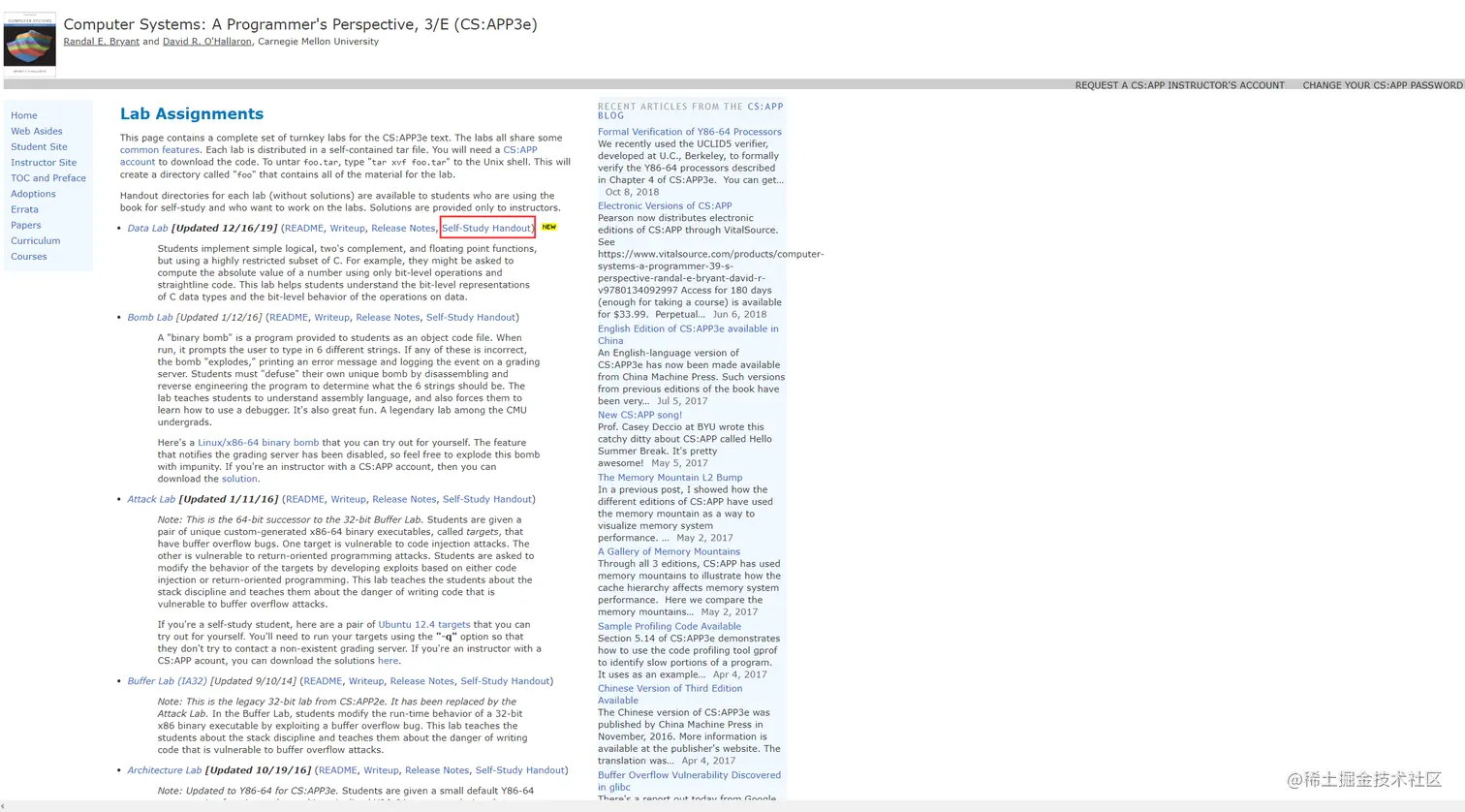Open the Buffer Lab README
This screenshot has height=812, width=1465.
click(x=323, y=681)
